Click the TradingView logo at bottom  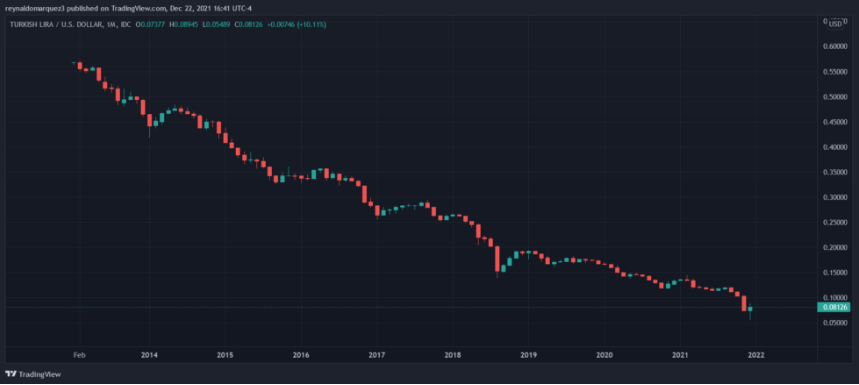[x=33, y=375]
